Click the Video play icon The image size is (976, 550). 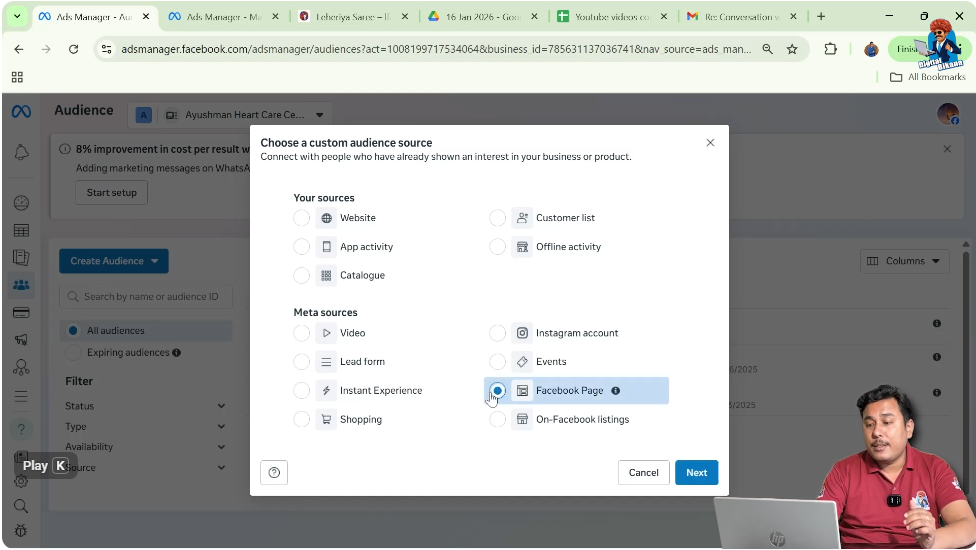pyautogui.click(x=326, y=333)
